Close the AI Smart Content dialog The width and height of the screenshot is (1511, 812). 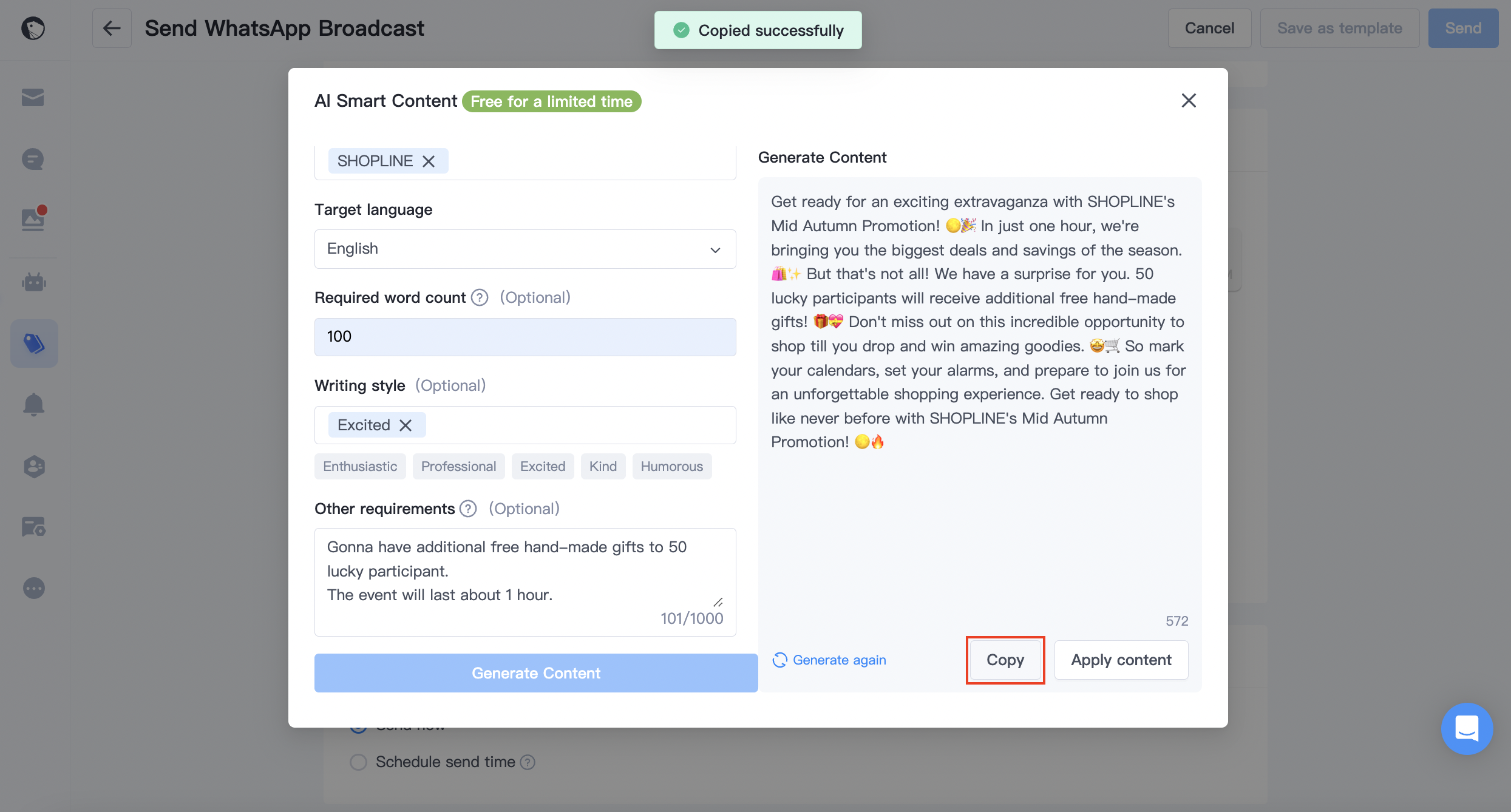(1189, 101)
